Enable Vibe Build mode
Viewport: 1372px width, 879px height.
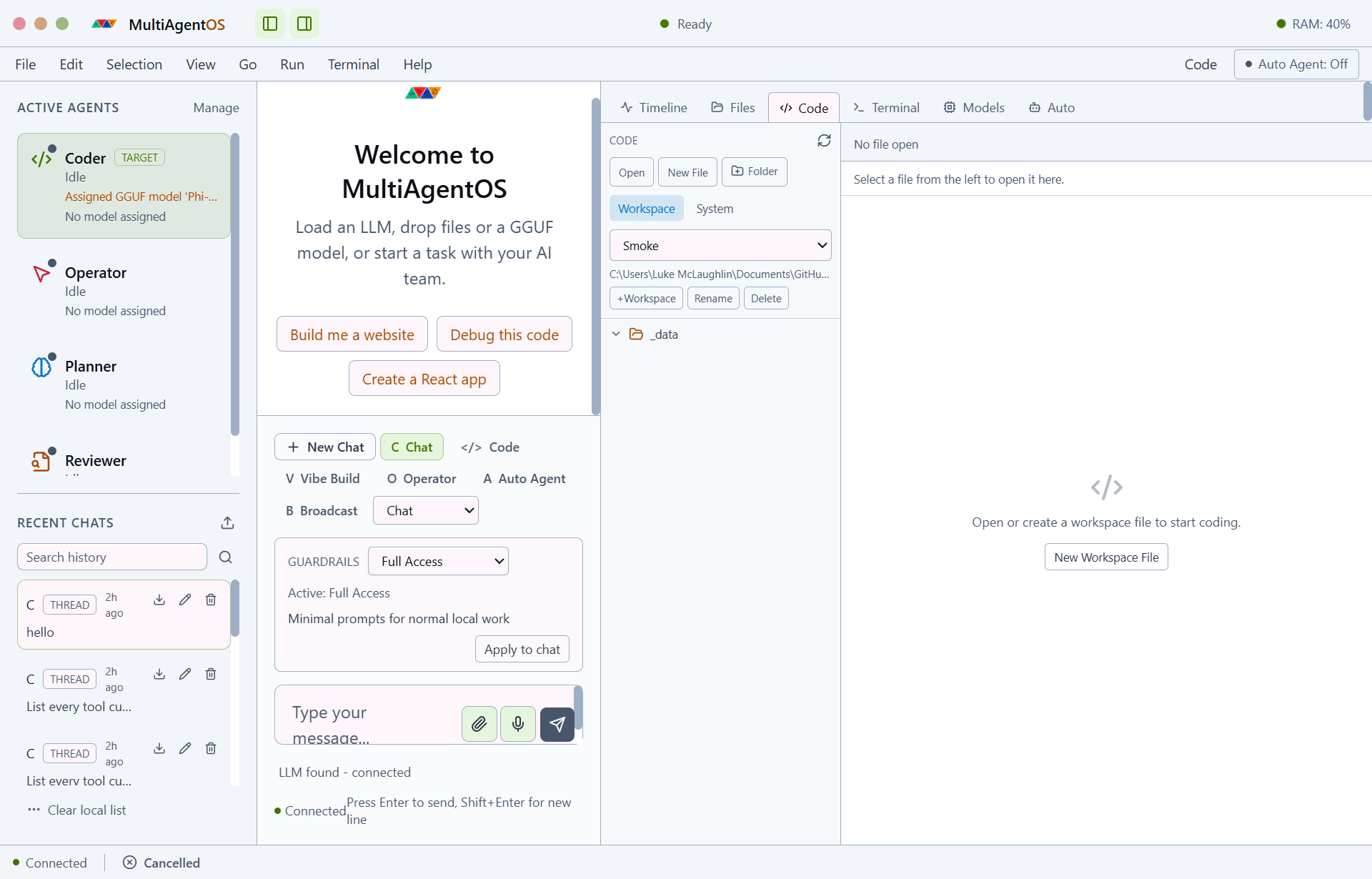pos(323,479)
